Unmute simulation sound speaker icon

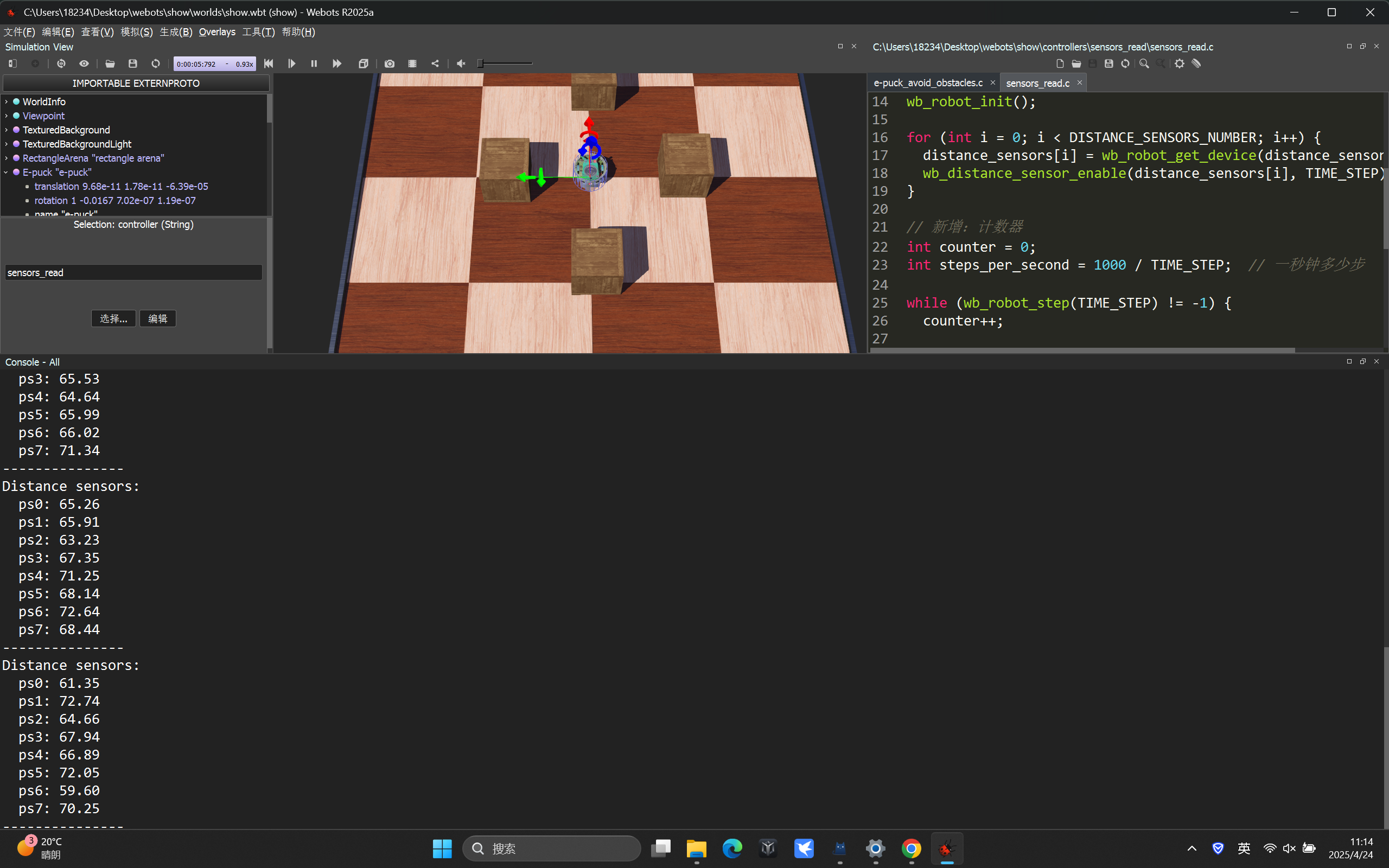point(461,63)
